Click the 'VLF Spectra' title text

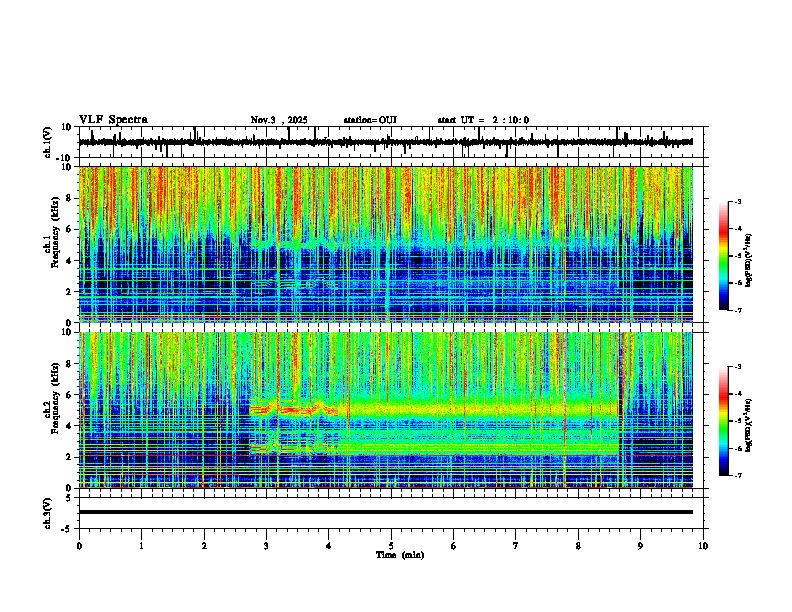(x=113, y=120)
